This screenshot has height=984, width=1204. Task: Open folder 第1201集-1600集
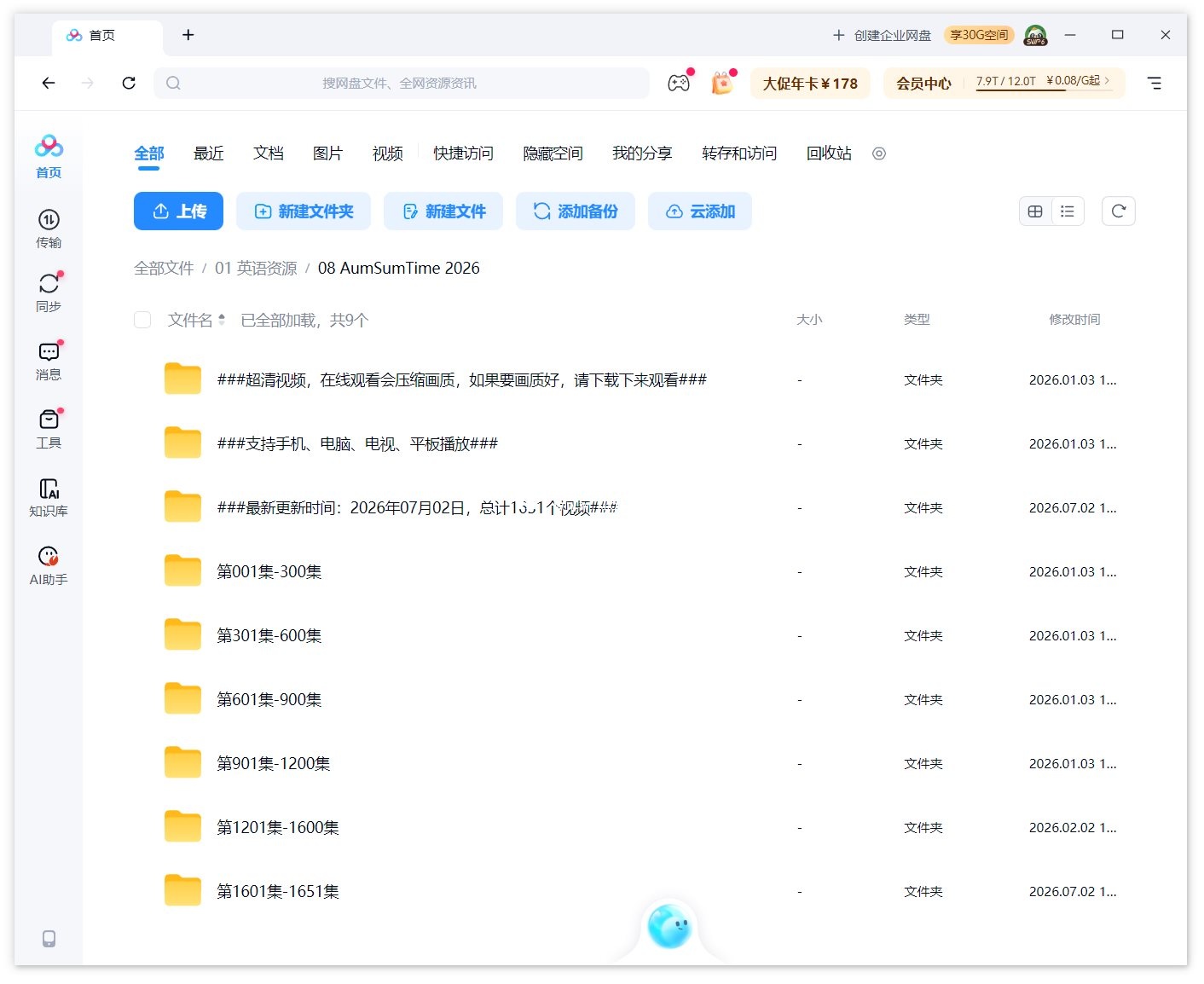coord(278,827)
